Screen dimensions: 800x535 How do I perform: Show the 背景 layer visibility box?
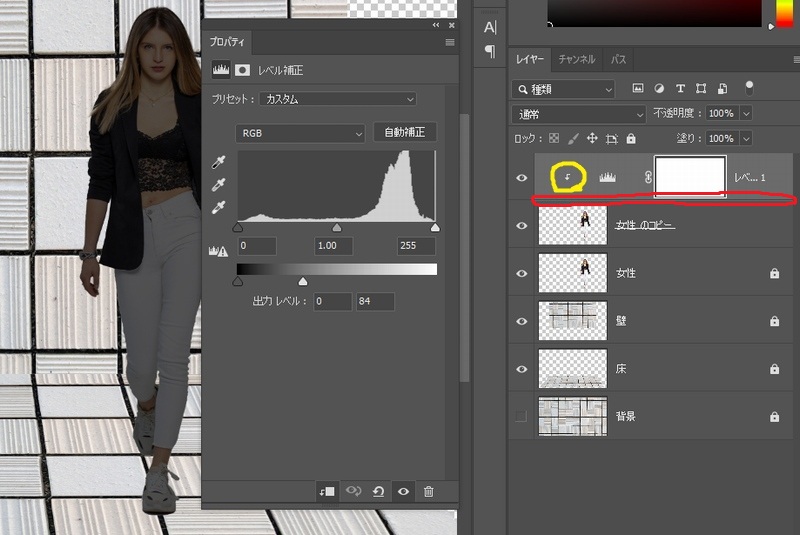click(520, 415)
